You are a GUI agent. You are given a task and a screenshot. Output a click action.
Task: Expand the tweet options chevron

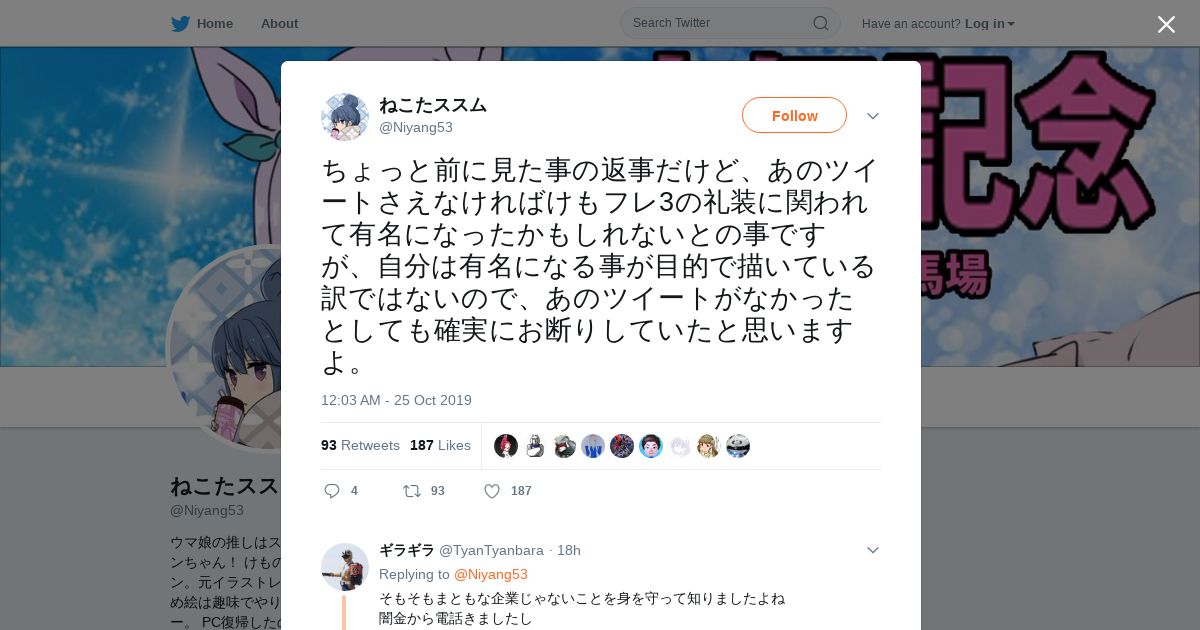coord(872,116)
